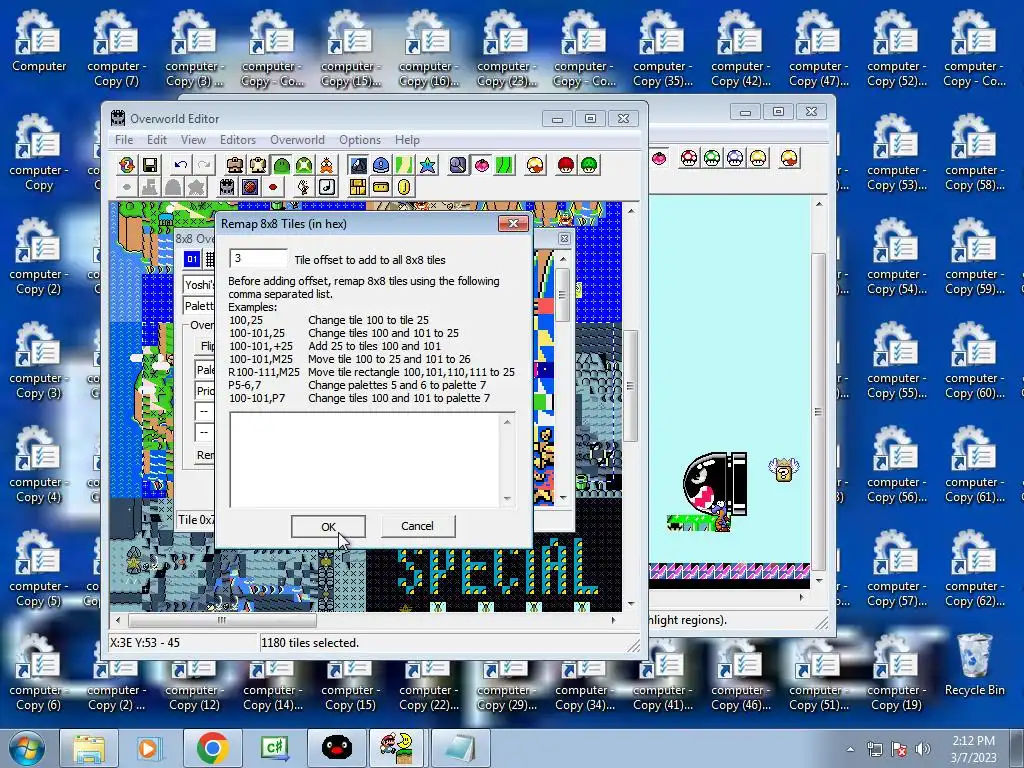
Task: Click the "X:3E Y:53 - 45" status text
Action: click(x=145, y=643)
